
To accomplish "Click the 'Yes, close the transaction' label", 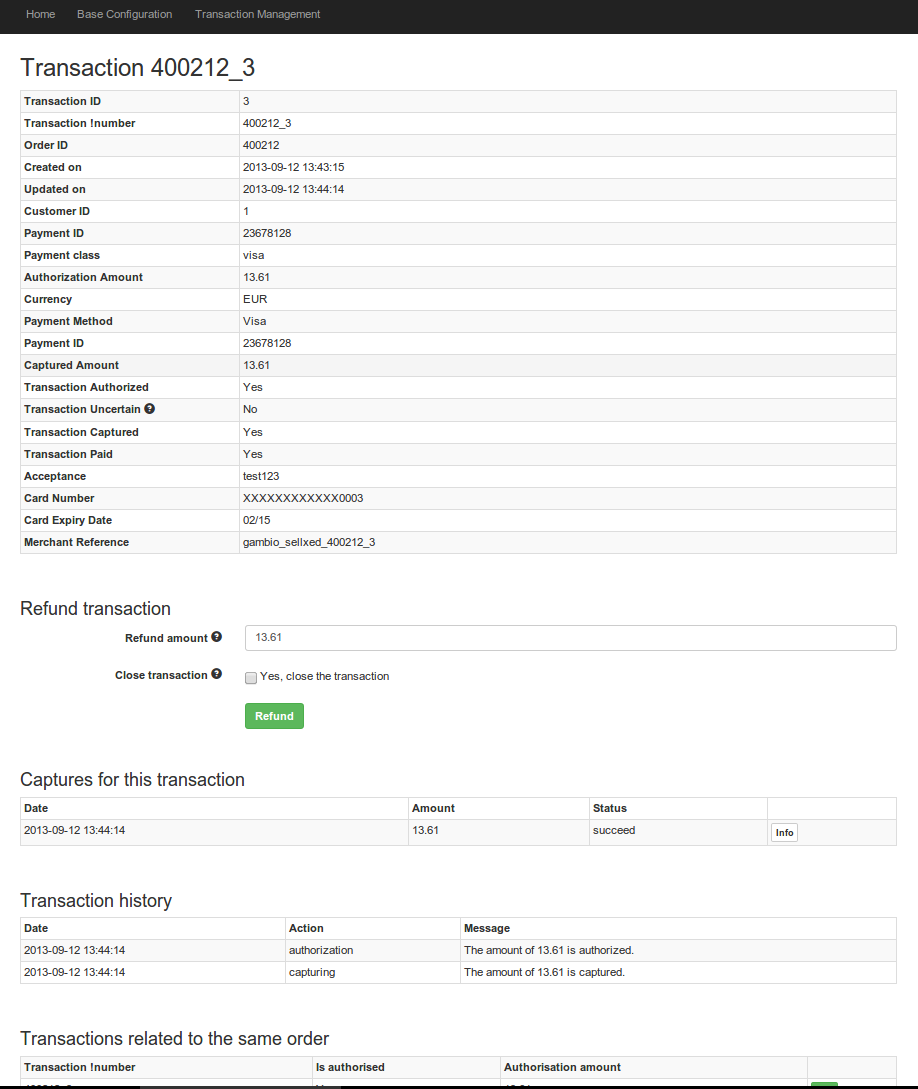I will [x=324, y=677].
